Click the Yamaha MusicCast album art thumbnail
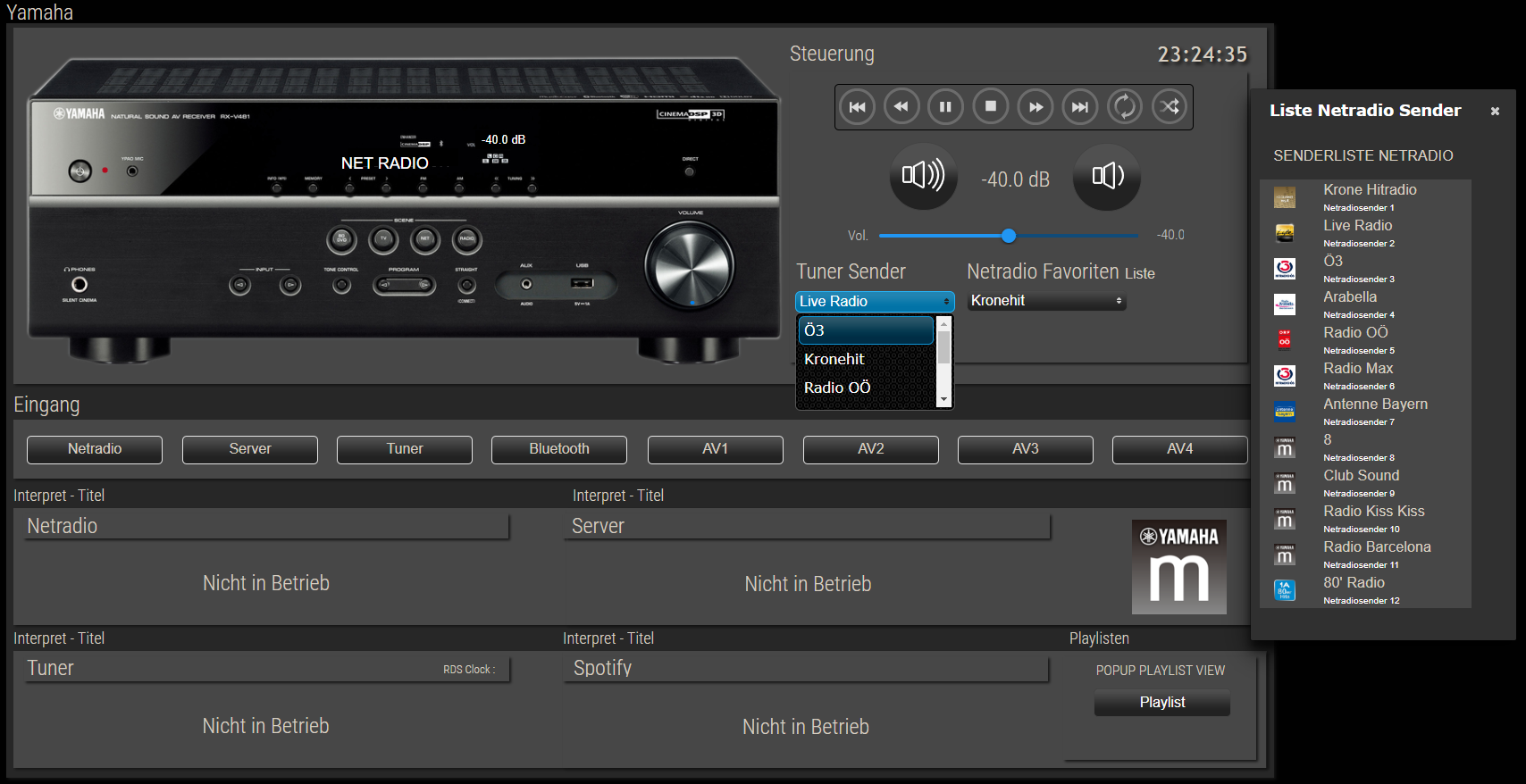 point(1179,567)
